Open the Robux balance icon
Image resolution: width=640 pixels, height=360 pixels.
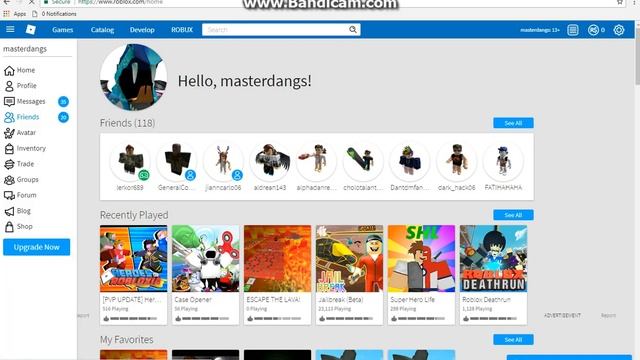point(593,30)
